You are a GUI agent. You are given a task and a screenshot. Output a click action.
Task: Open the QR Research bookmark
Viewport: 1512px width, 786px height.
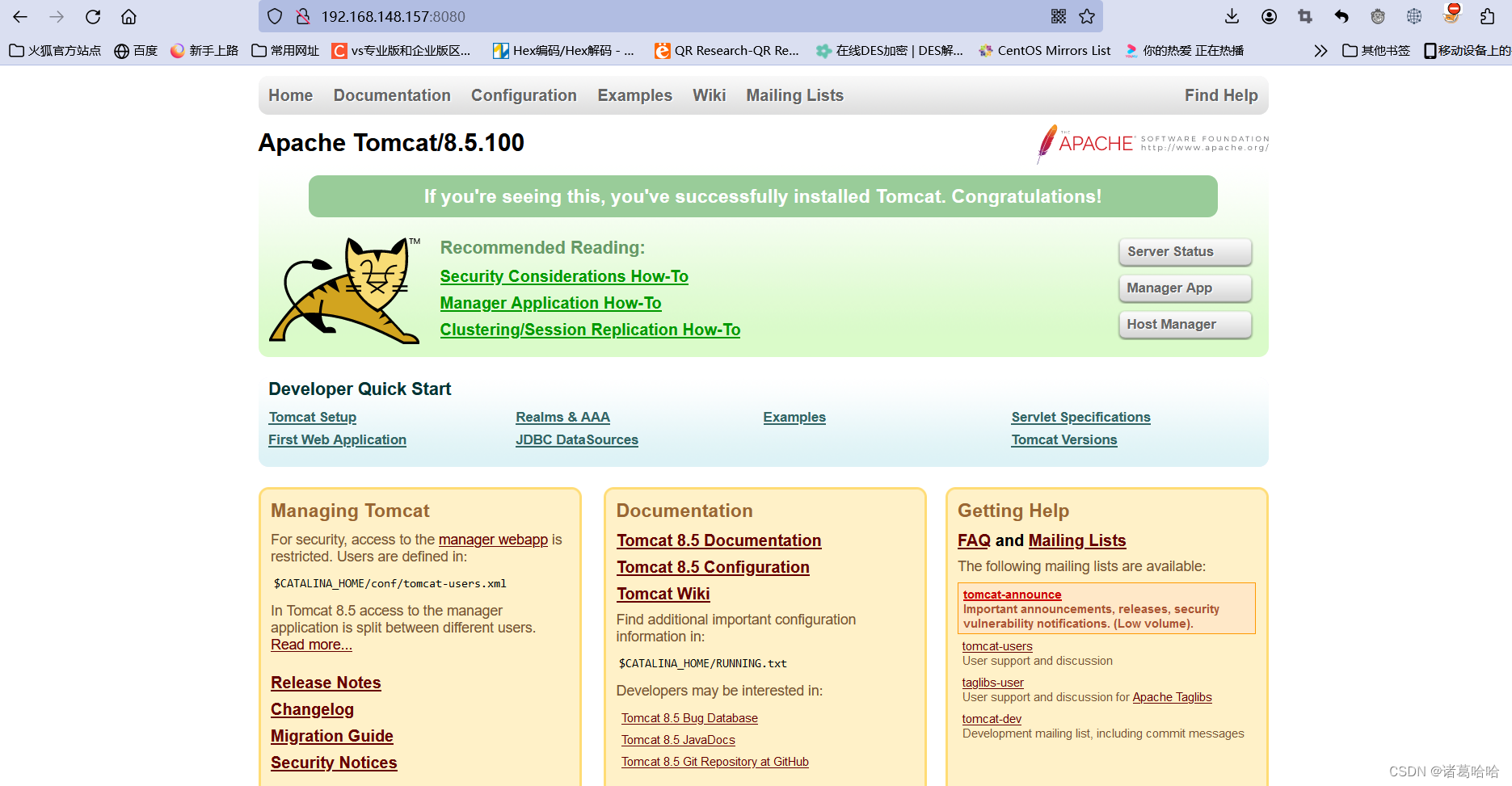(727, 51)
